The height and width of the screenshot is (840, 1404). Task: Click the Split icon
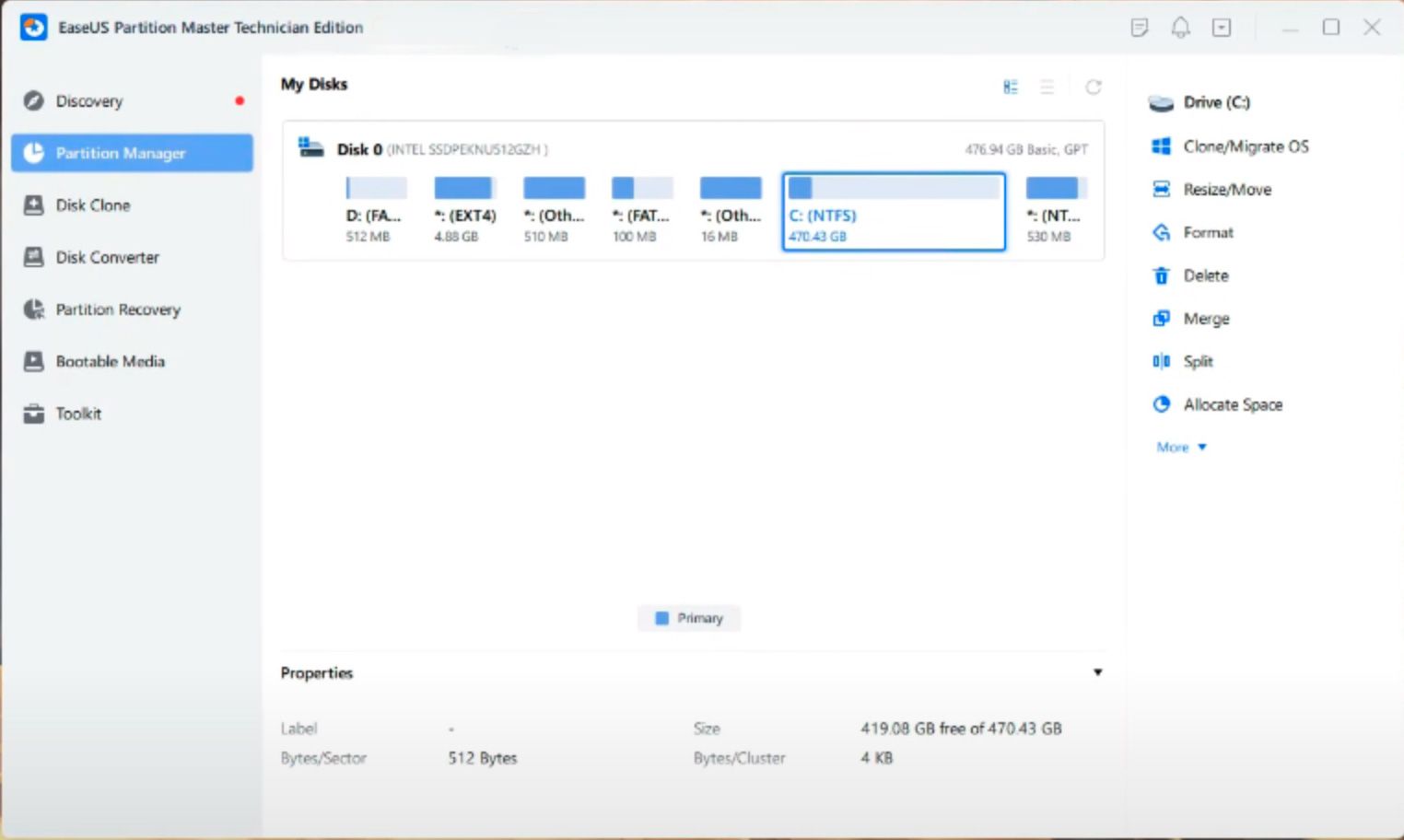tap(1162, 361)
